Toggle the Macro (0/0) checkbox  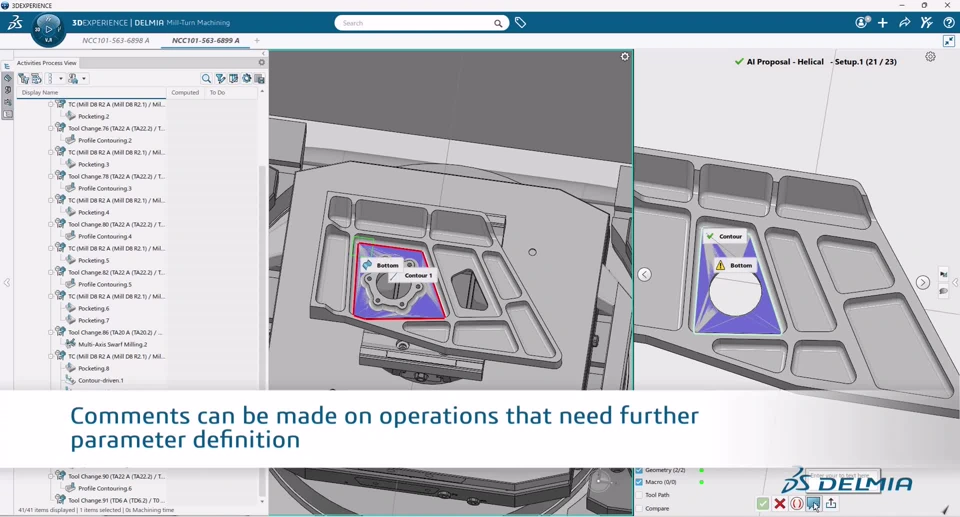(x=639, y=483)
